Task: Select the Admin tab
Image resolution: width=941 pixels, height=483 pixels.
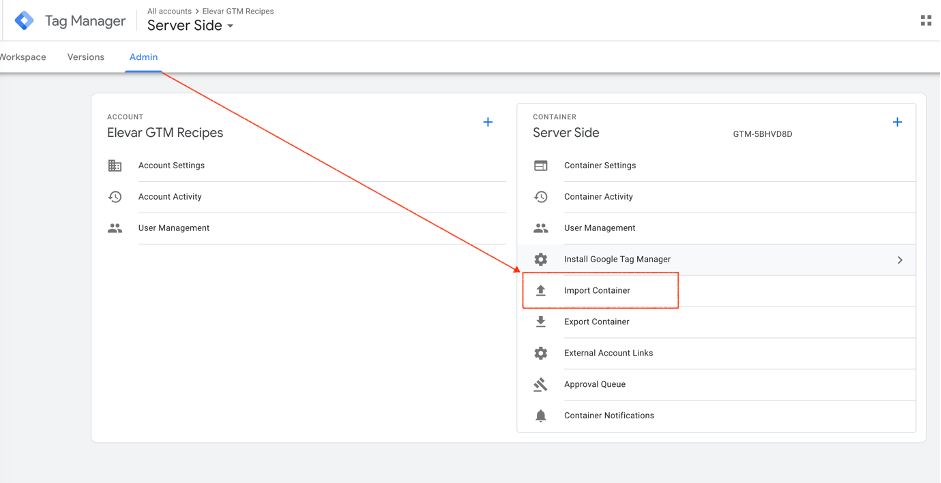Action: [143, 57]
